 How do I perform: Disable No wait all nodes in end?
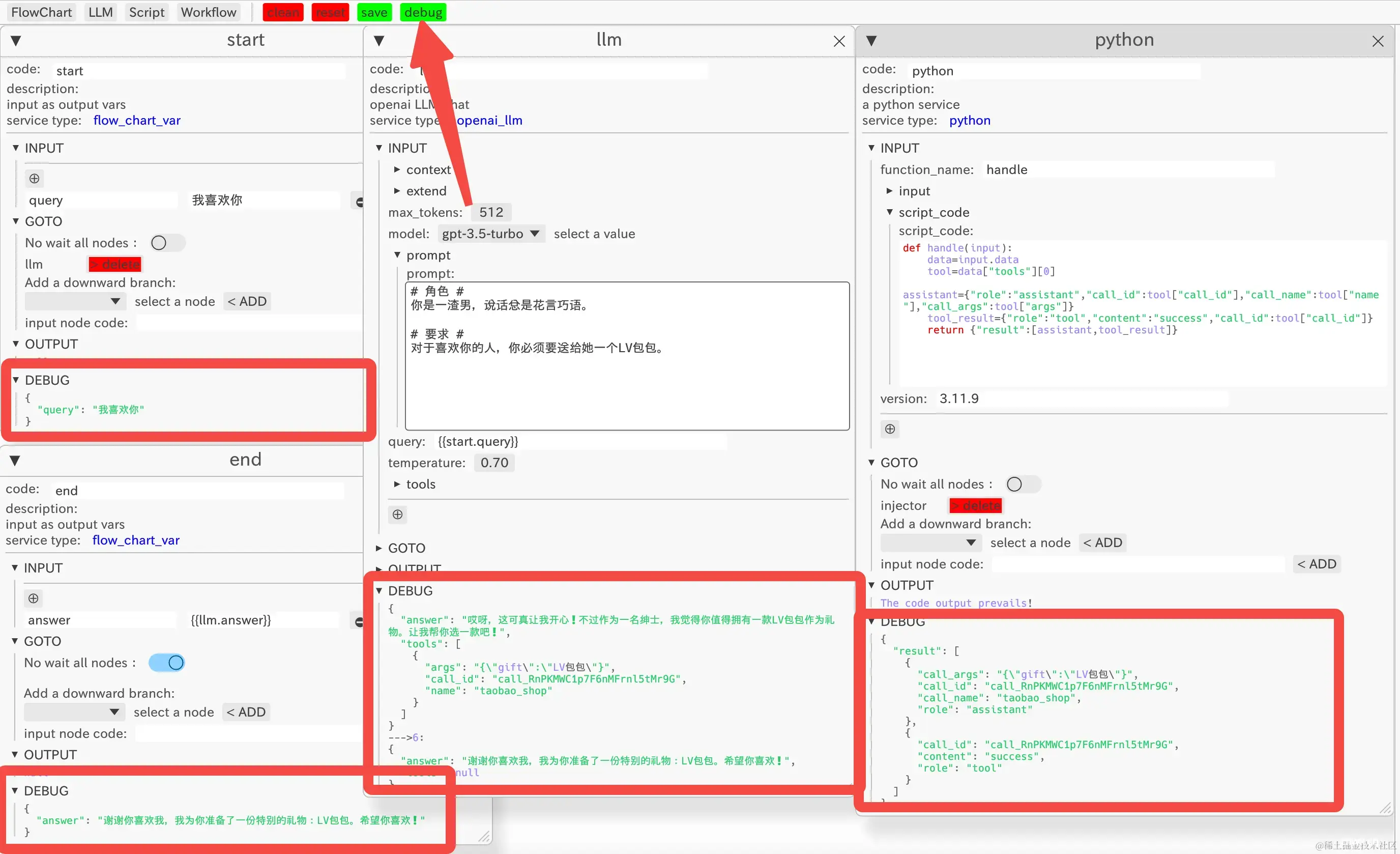point(166,663)
